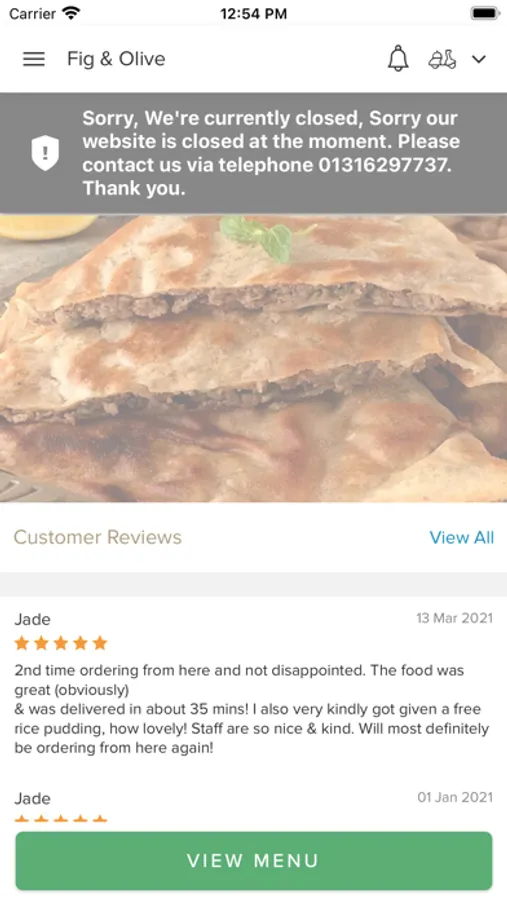Open Jade's review dated 01 Jan 2021
Screen dimensions: 507x900
coord(253,805)
